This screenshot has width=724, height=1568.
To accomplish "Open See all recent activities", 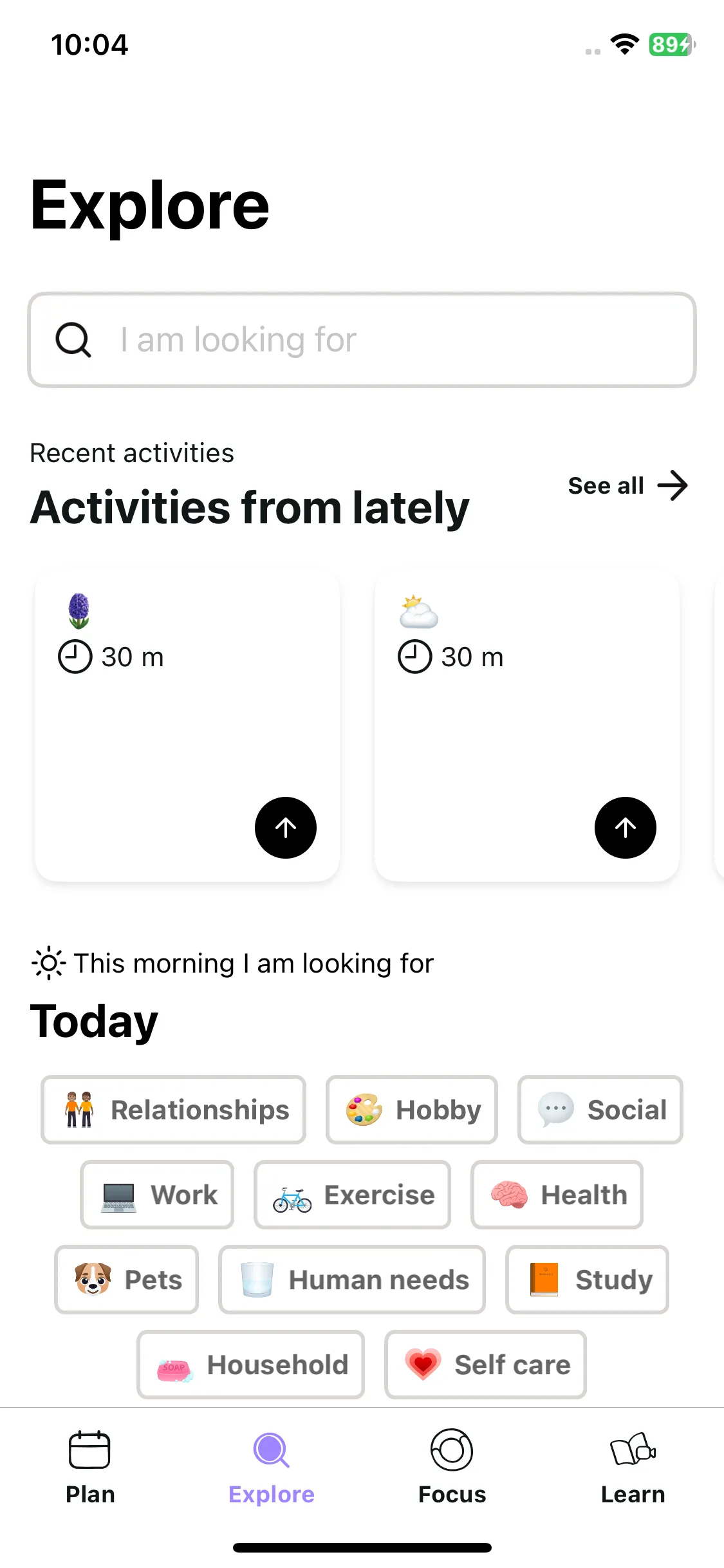I will point(628,485).
